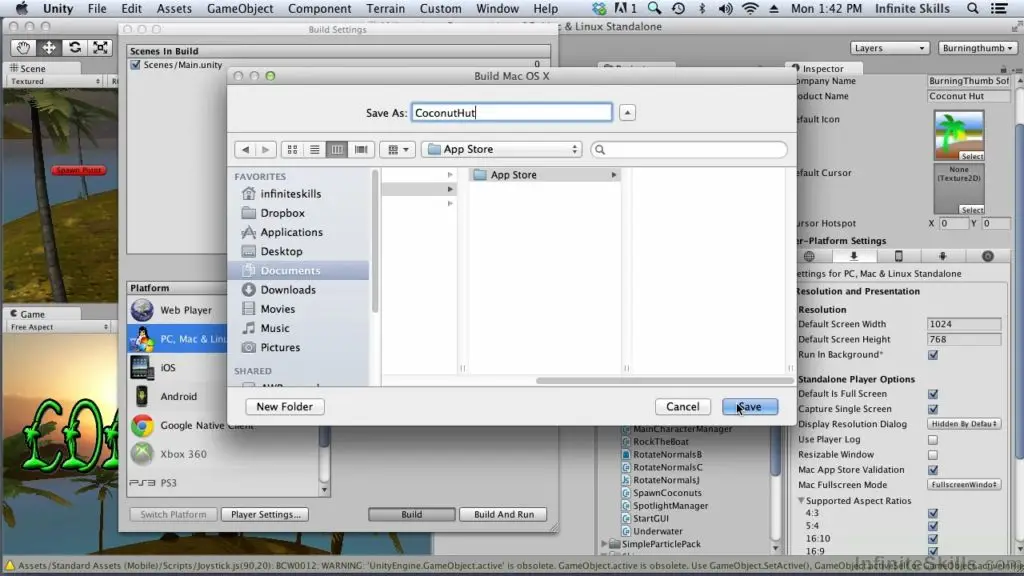Enable Resizable Window checkbox

(933, 455)
